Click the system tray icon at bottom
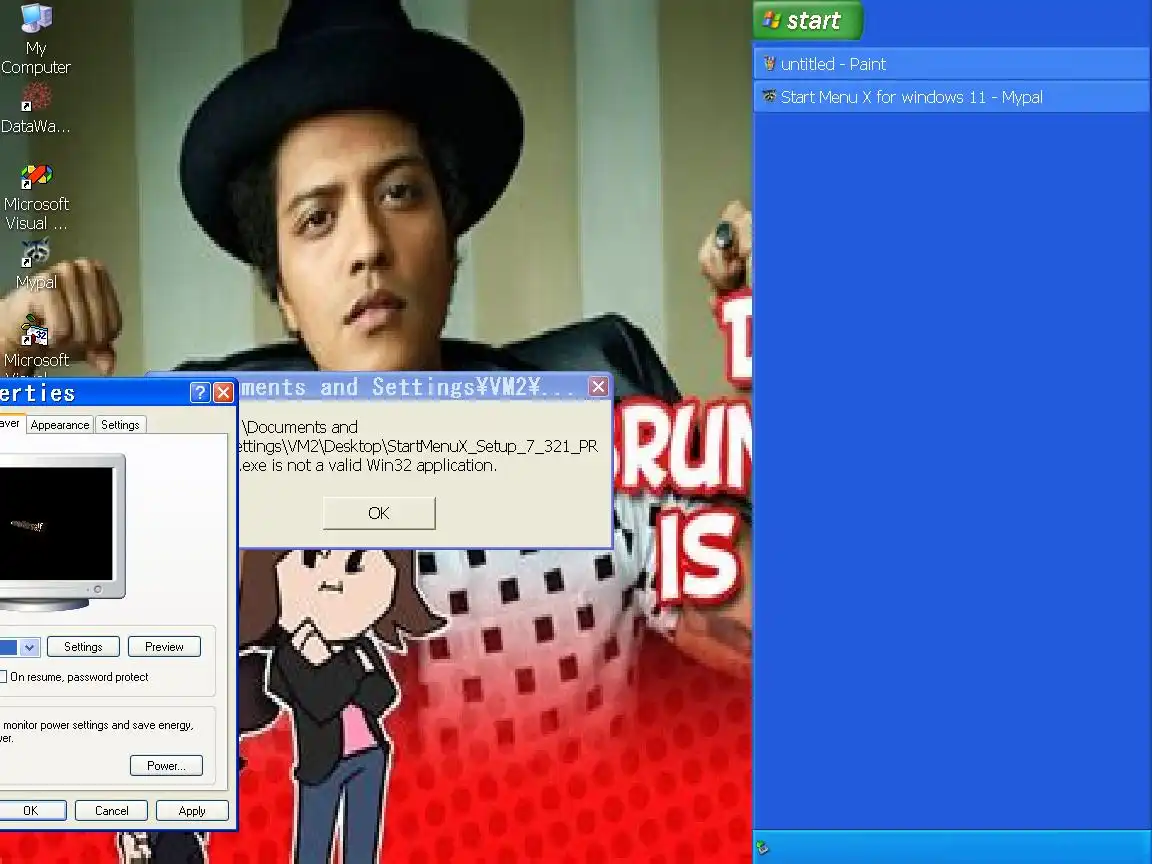 pos(763,848)
